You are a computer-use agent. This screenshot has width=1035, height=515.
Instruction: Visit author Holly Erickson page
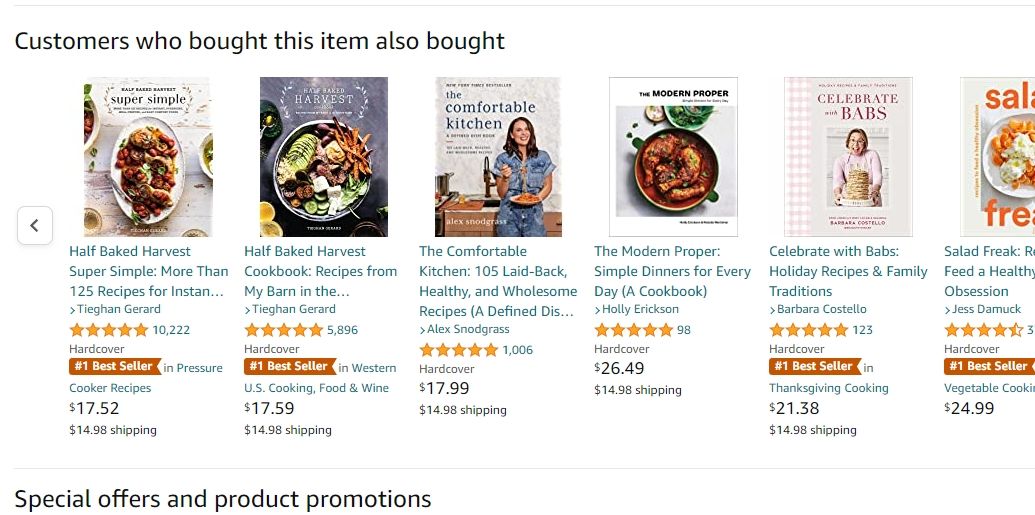click(x=640, y=309)
